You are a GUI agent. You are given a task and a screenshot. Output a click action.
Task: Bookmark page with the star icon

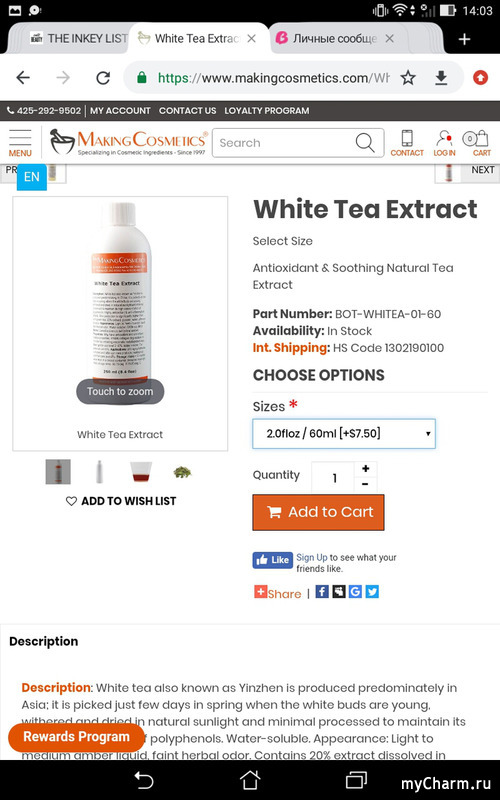(408, 78)
